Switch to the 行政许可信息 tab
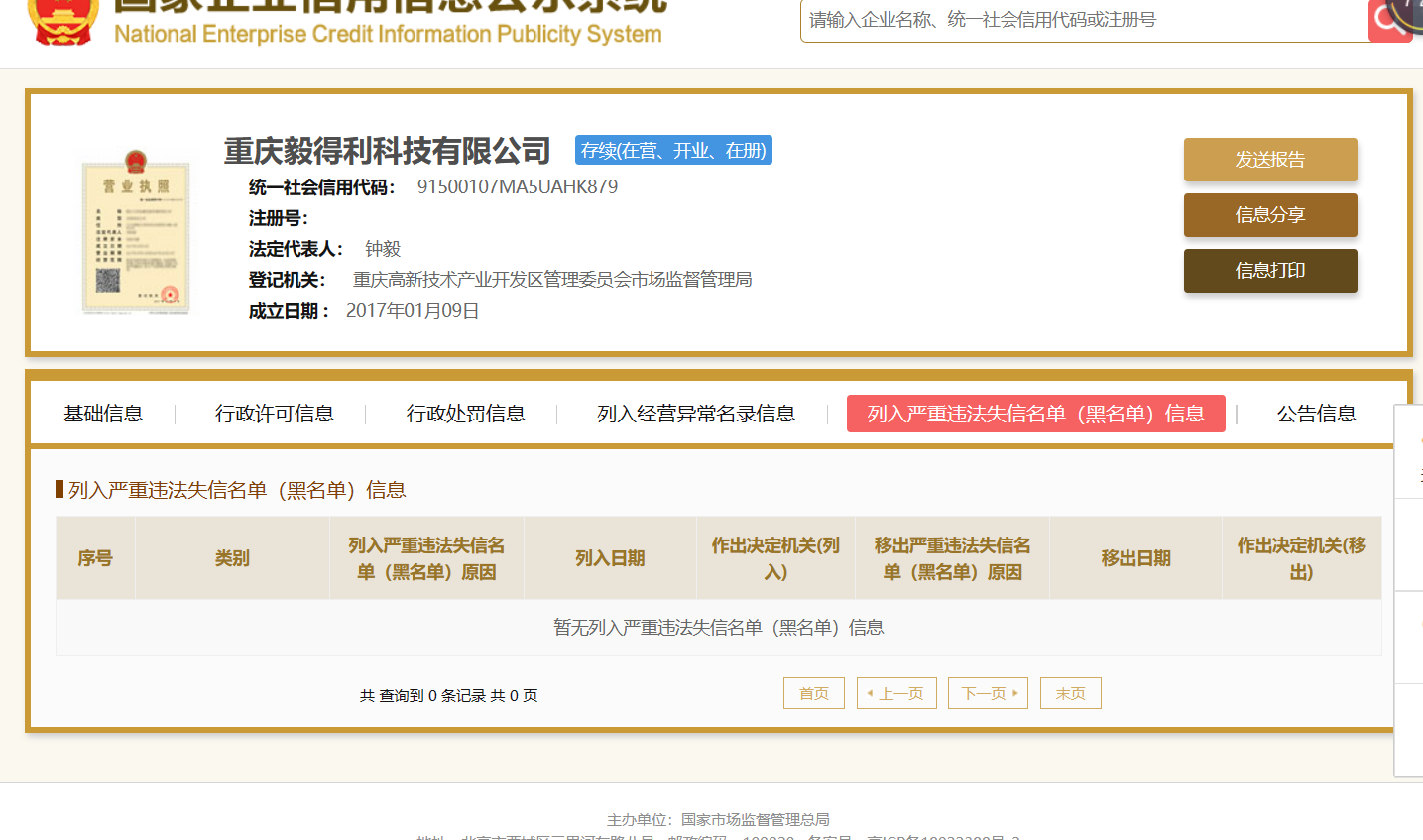 pyautogui.click(x=275, y=414)
